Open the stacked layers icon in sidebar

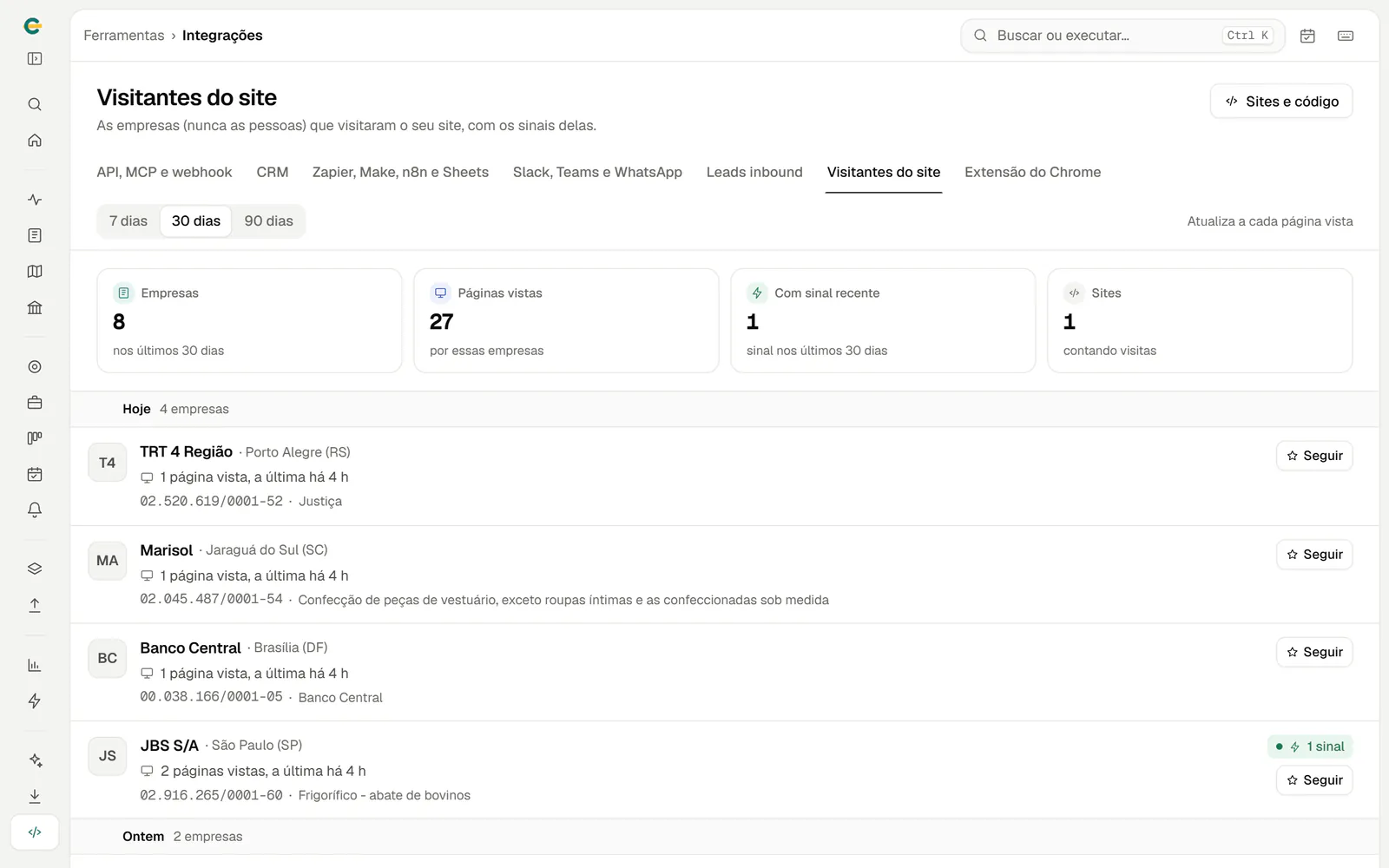[x=35, y=569]
